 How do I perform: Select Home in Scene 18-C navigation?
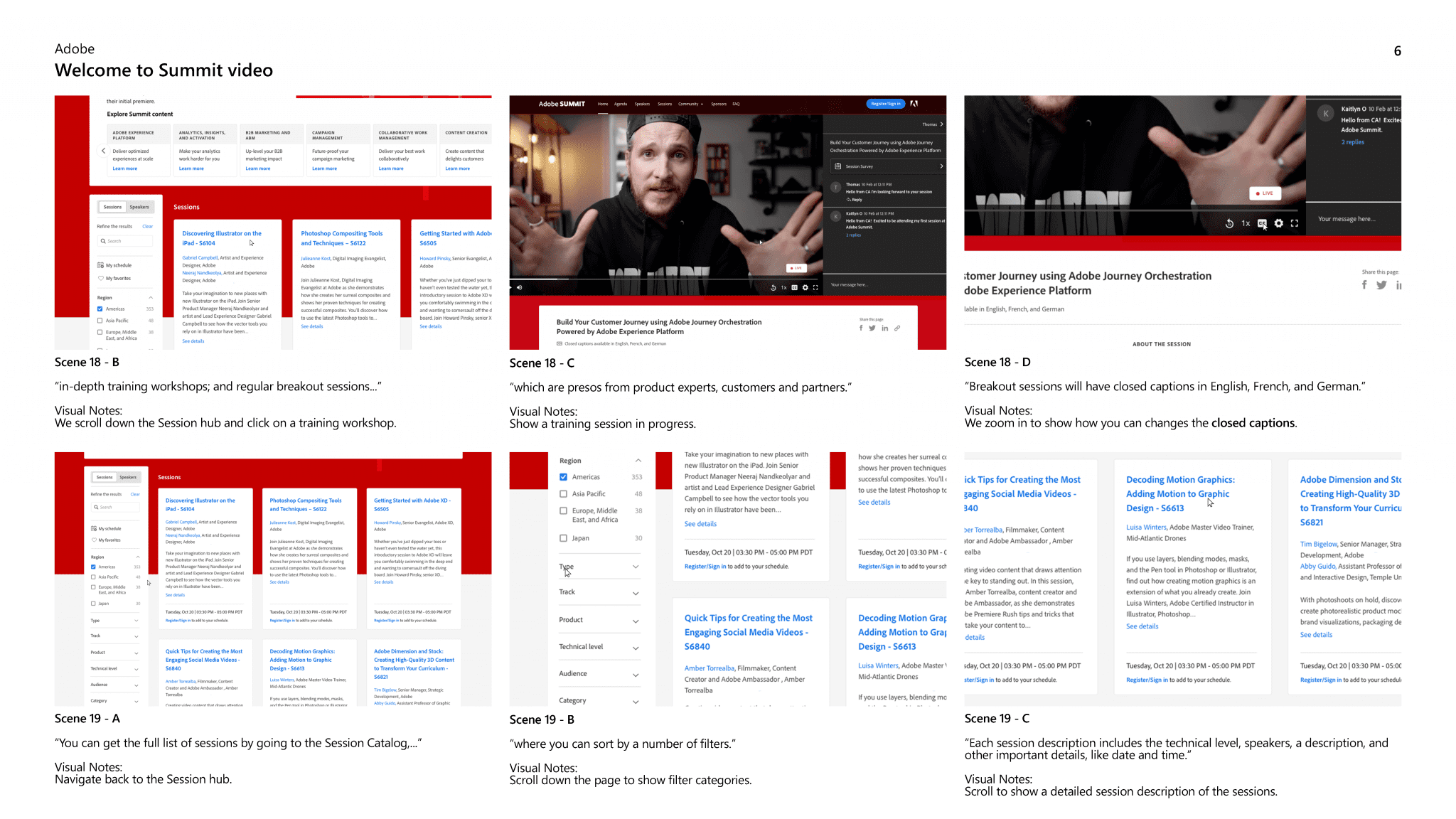[x=603, y=104]
